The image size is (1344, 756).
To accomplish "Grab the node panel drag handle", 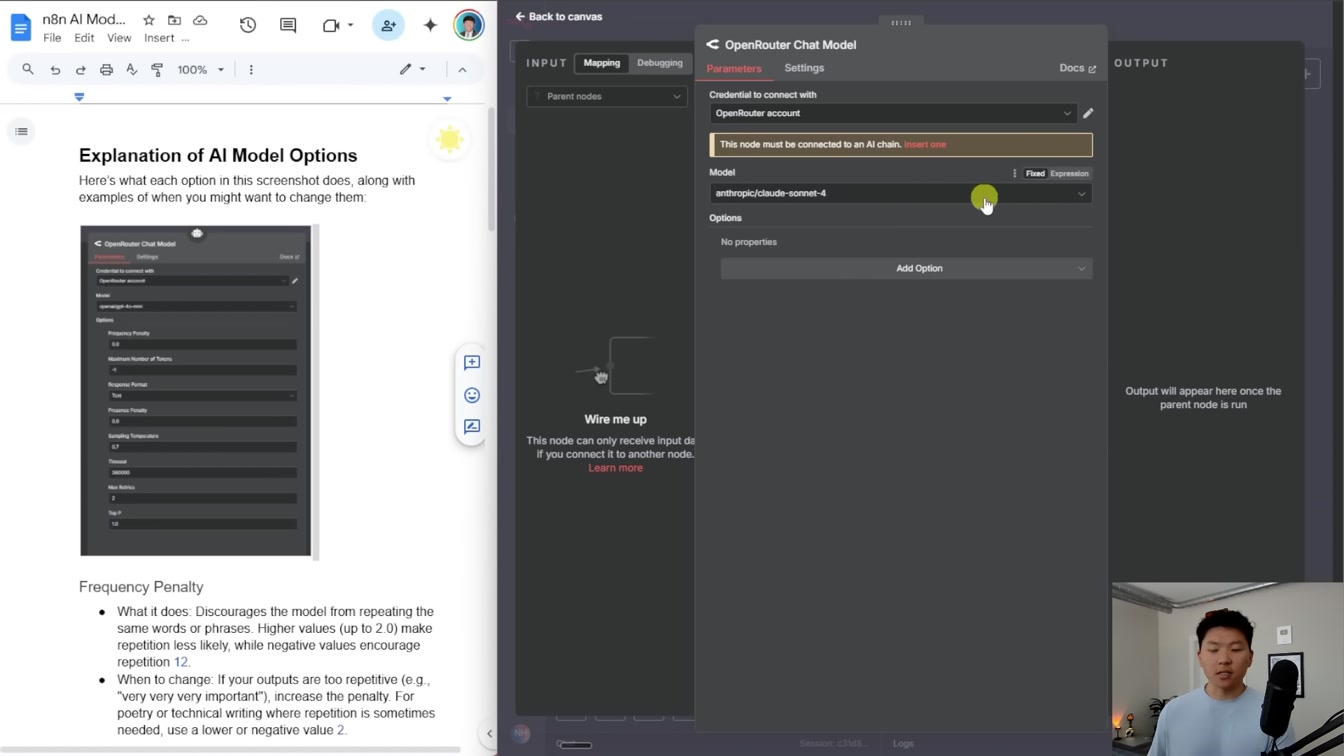I will [901, 22].
